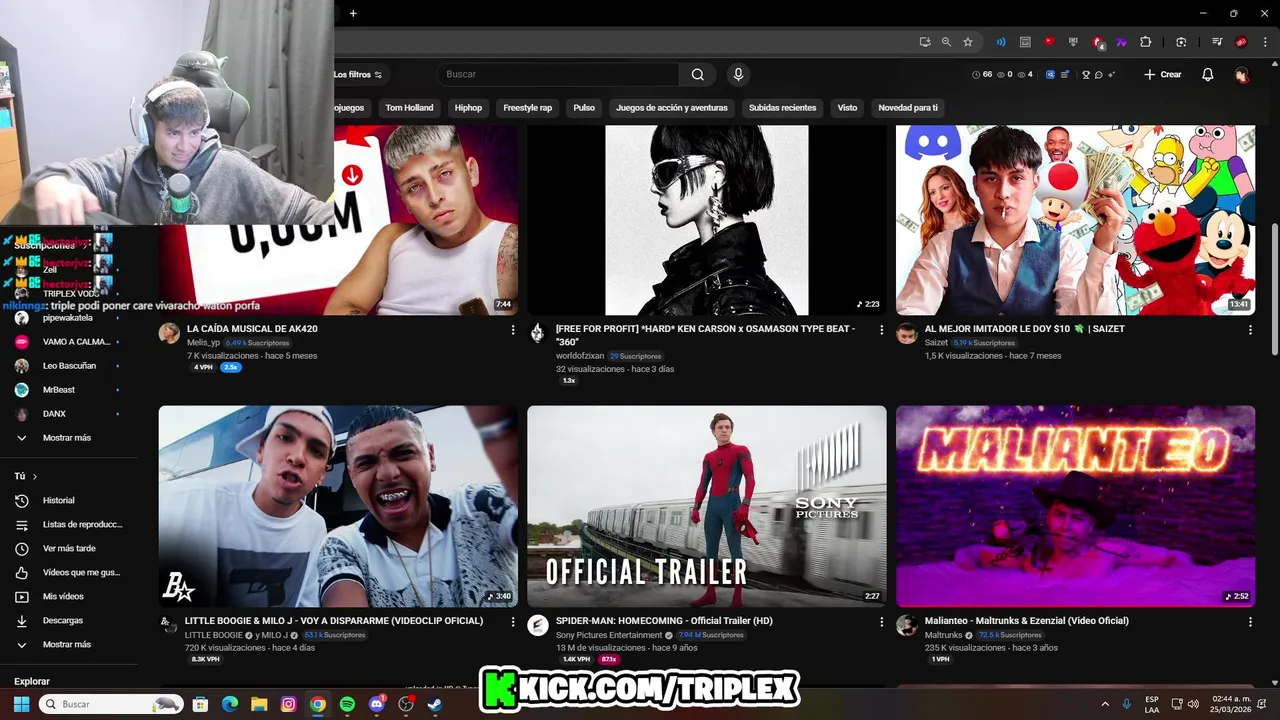
Task: Open Discord from the taskbar
Action: pyautogui.click(x=377, y=704)
